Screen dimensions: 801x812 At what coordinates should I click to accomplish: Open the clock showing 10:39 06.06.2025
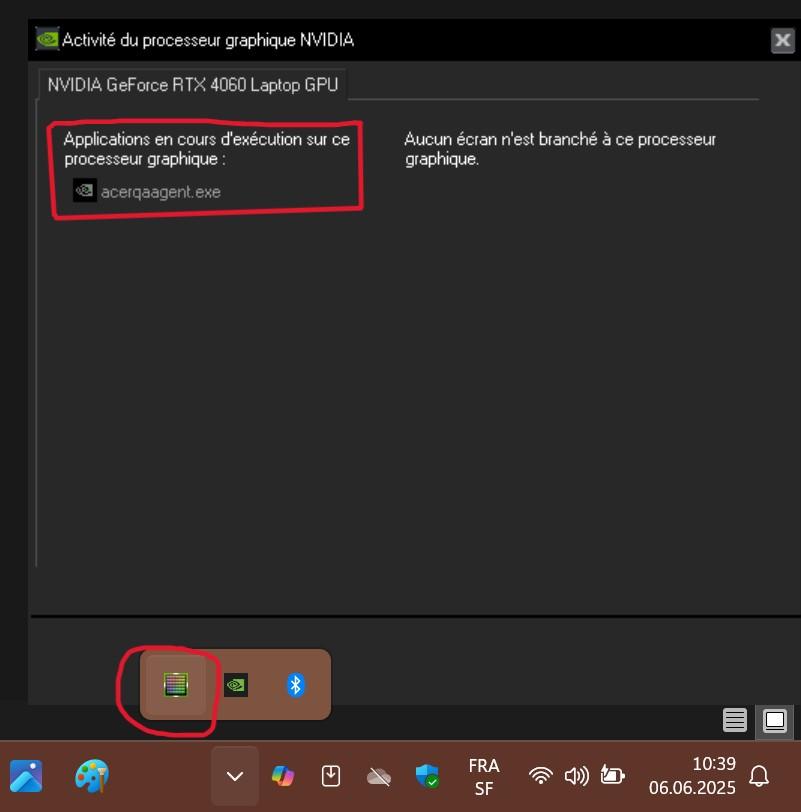tap(692, 776)
